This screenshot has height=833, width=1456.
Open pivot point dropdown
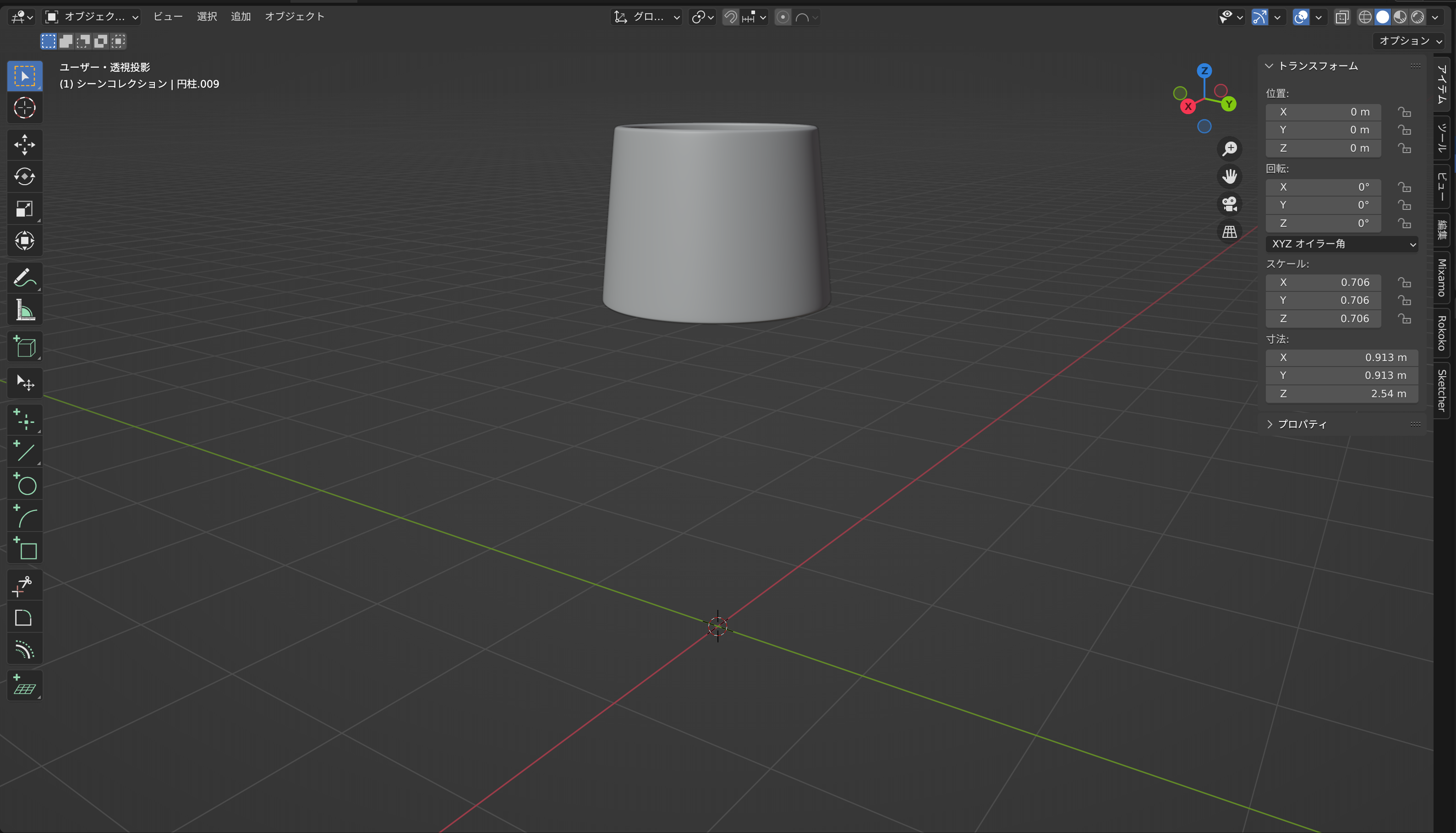point(703,17)
